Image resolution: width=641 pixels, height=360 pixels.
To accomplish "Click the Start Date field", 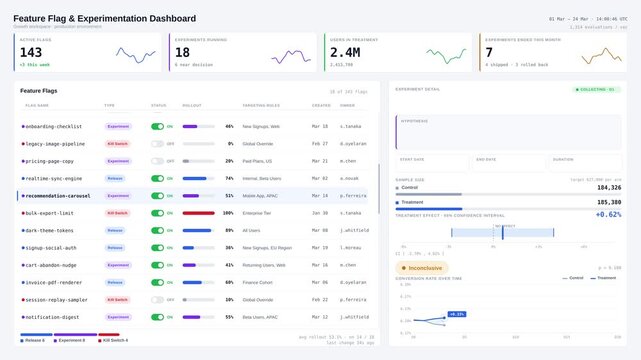I will coord(432,163).
